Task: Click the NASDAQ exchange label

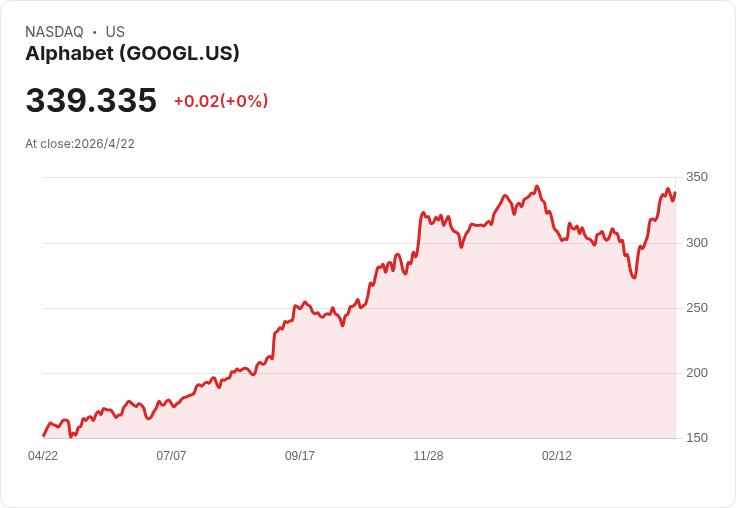Action: click(54, 32)
